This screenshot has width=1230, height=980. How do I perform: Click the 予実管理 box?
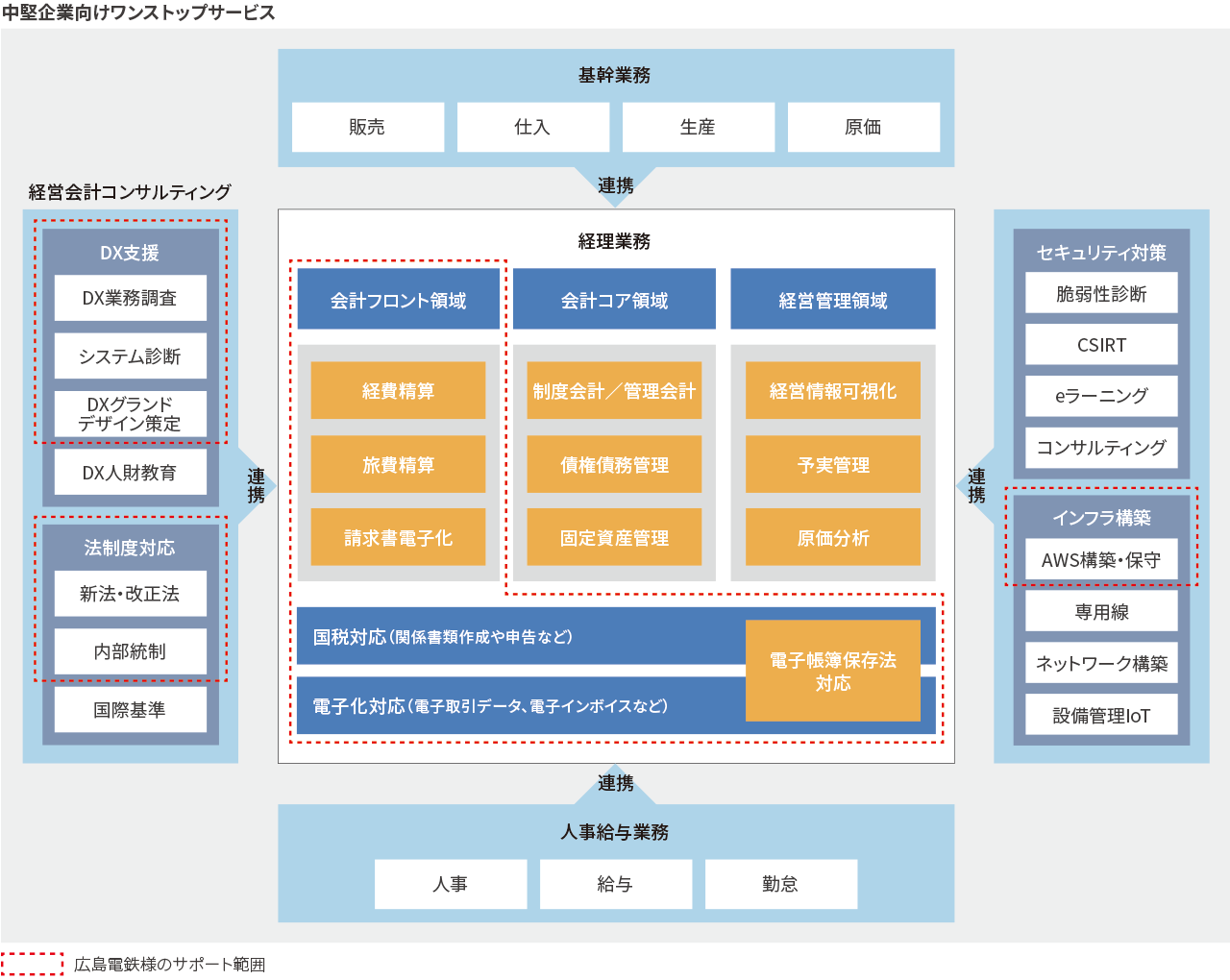(833, 464)
